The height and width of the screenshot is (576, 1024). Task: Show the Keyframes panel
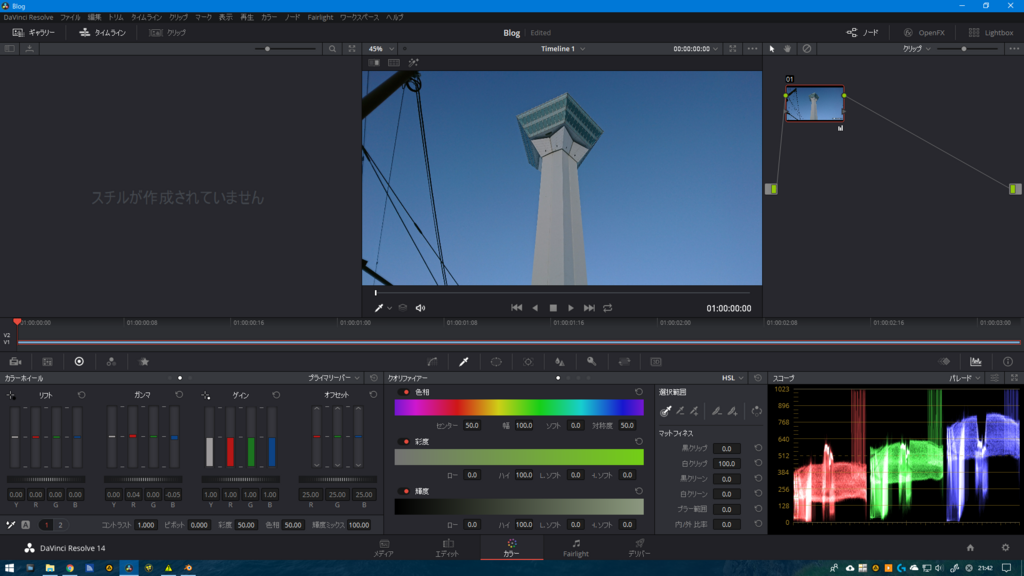pos(944,362)
